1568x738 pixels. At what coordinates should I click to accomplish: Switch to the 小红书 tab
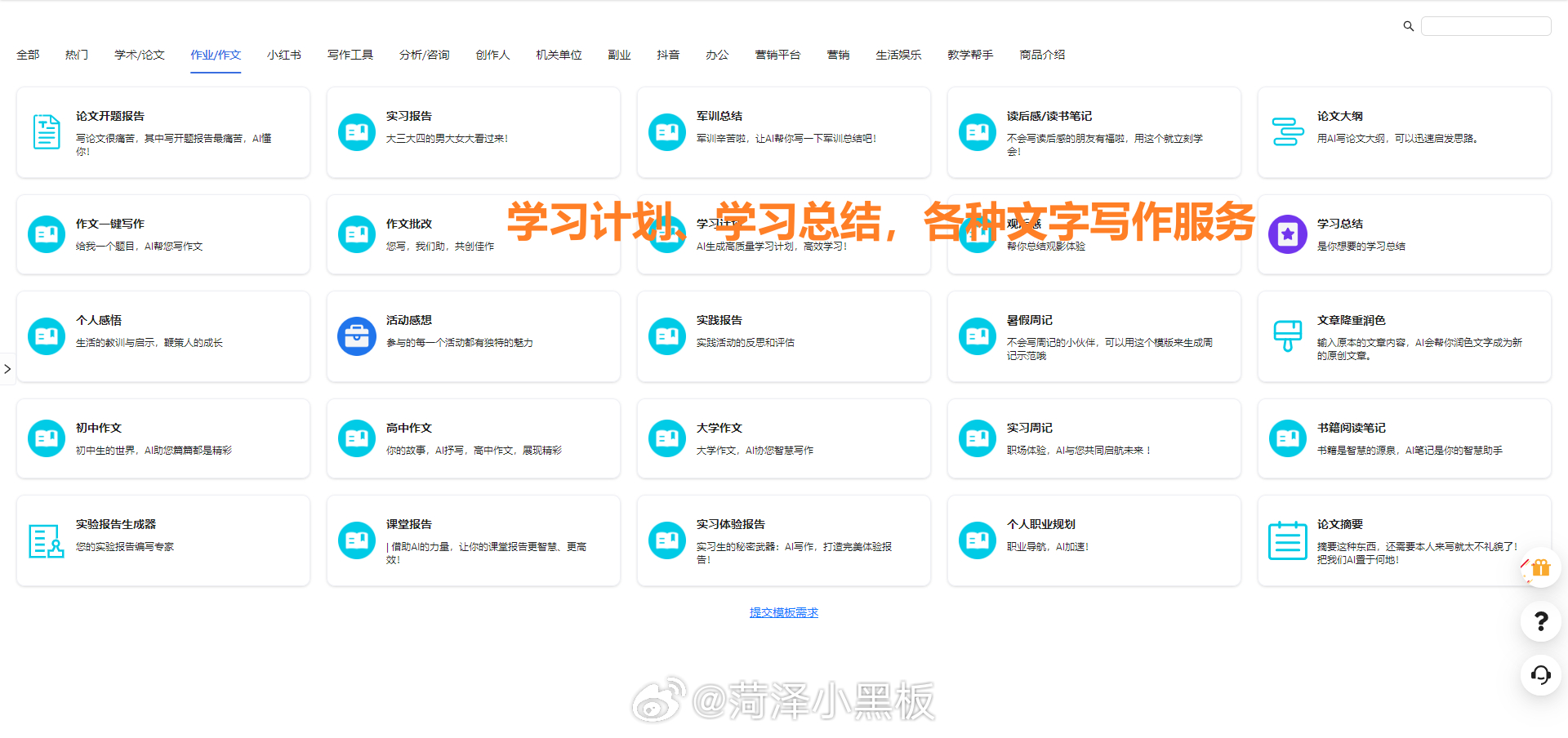pyautogui.click(x=284, y=55)
